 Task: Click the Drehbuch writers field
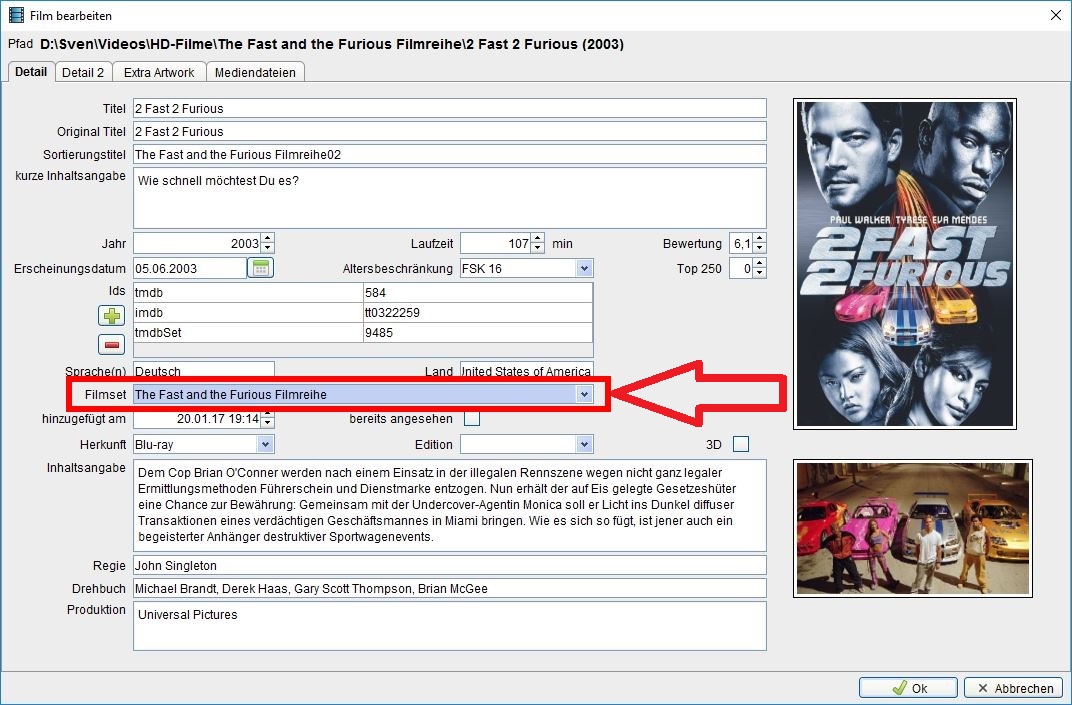[x=450, y=589]
